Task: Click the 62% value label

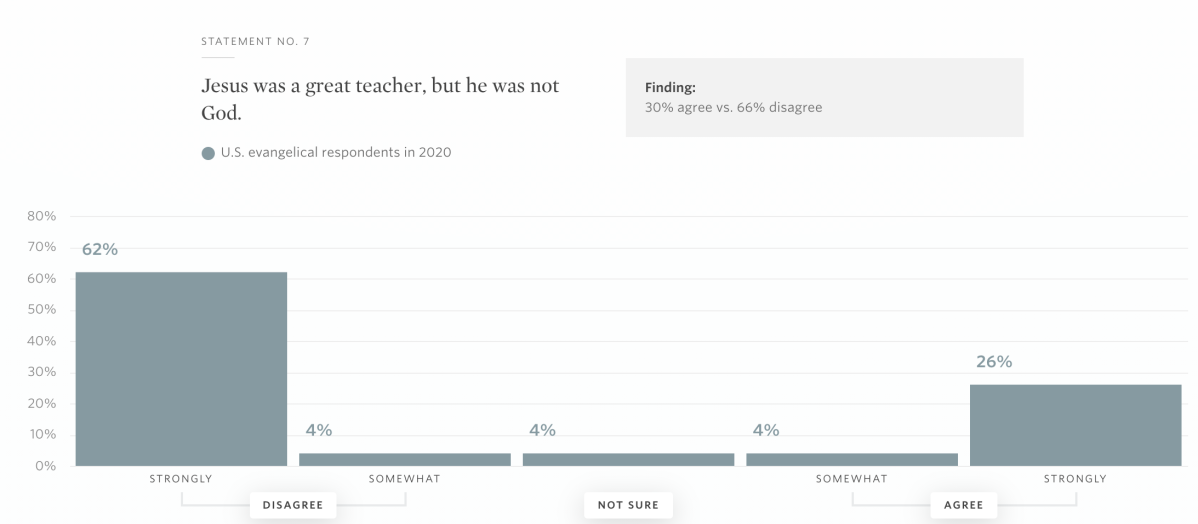Action: pos(100,249)
